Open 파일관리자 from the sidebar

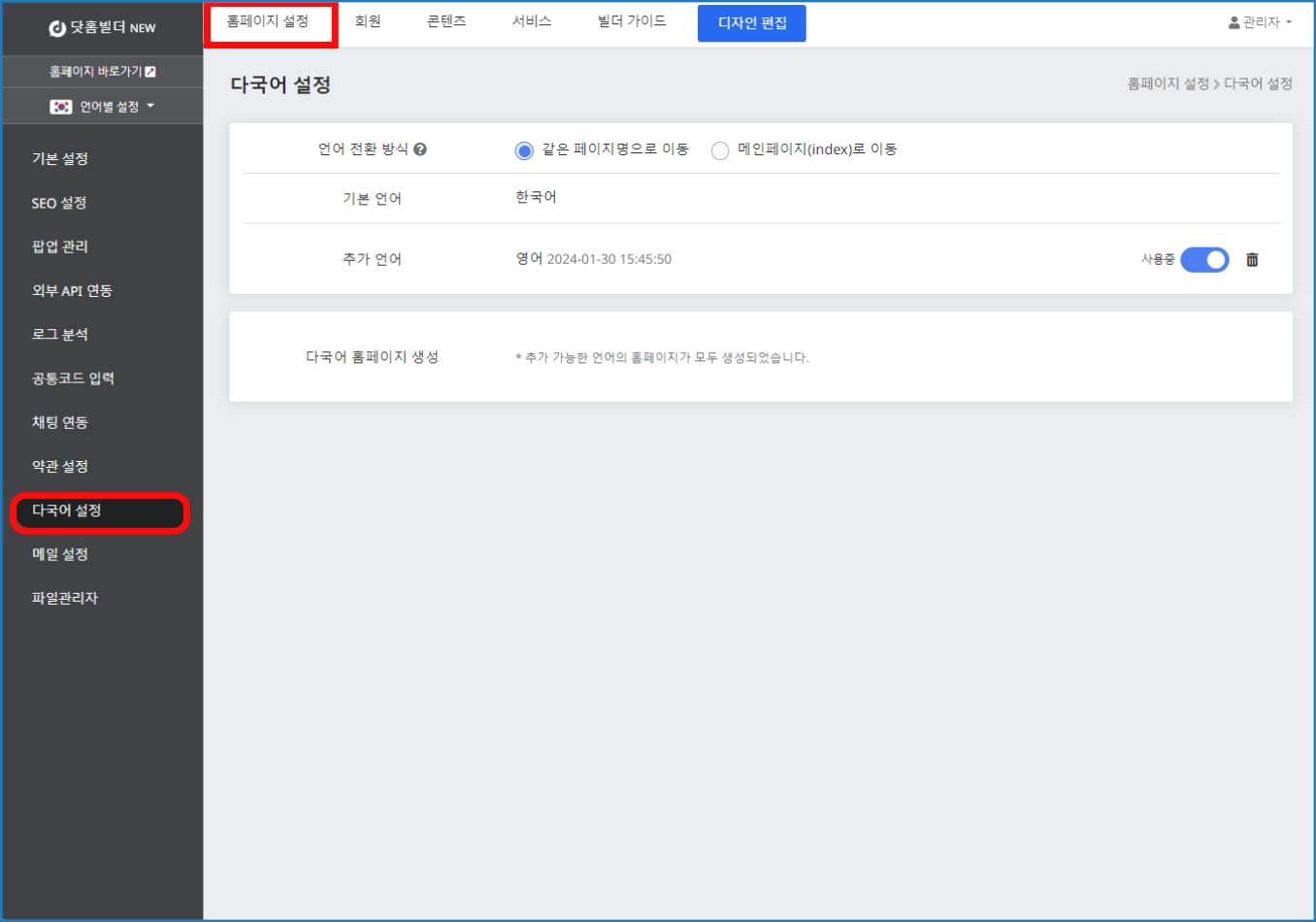[x=65, y=598]
